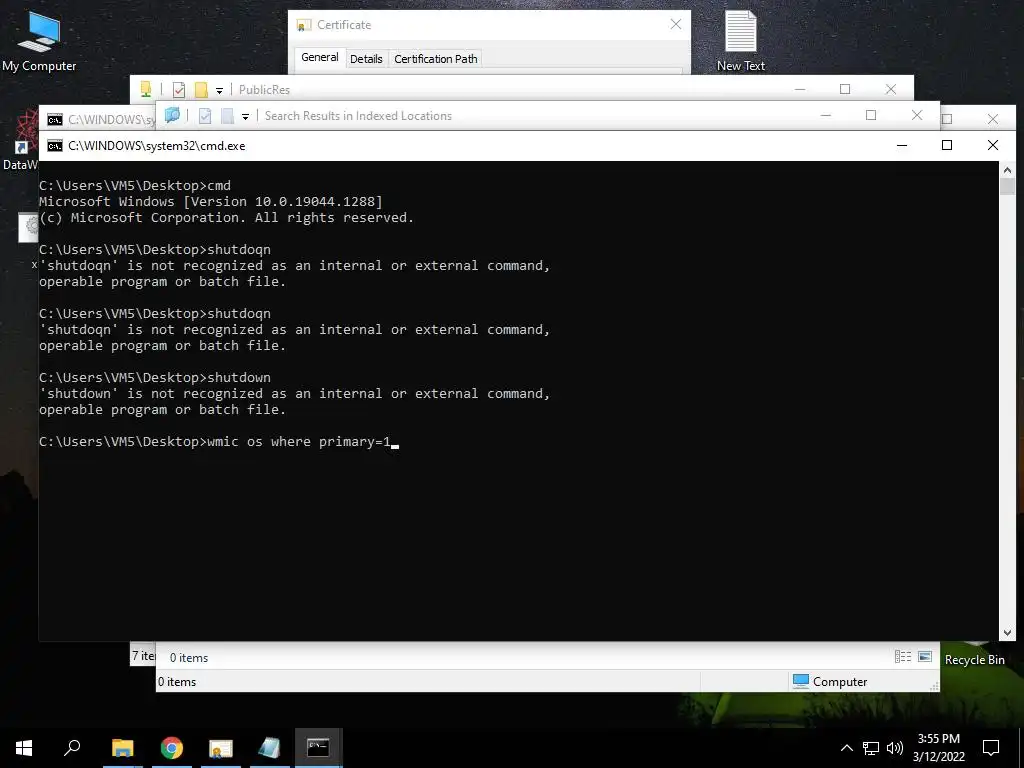
Task: Open the network status tray icon
Action: [871, 748]
